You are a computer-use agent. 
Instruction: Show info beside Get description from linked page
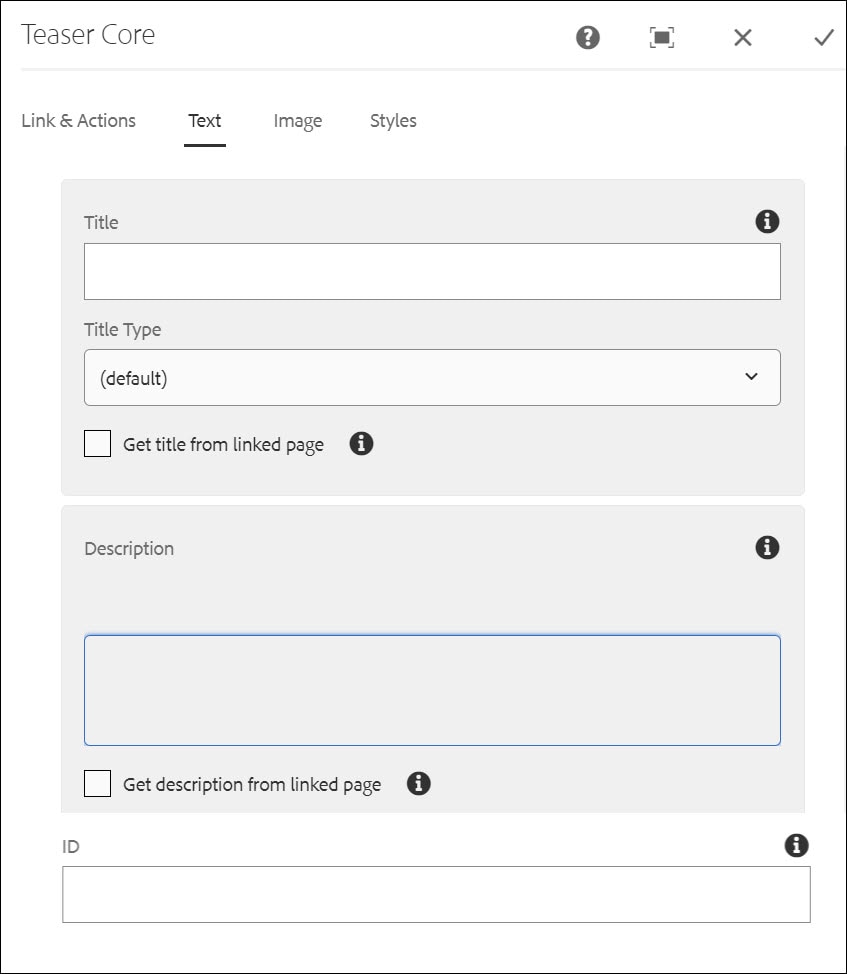[x=419, y=783]
